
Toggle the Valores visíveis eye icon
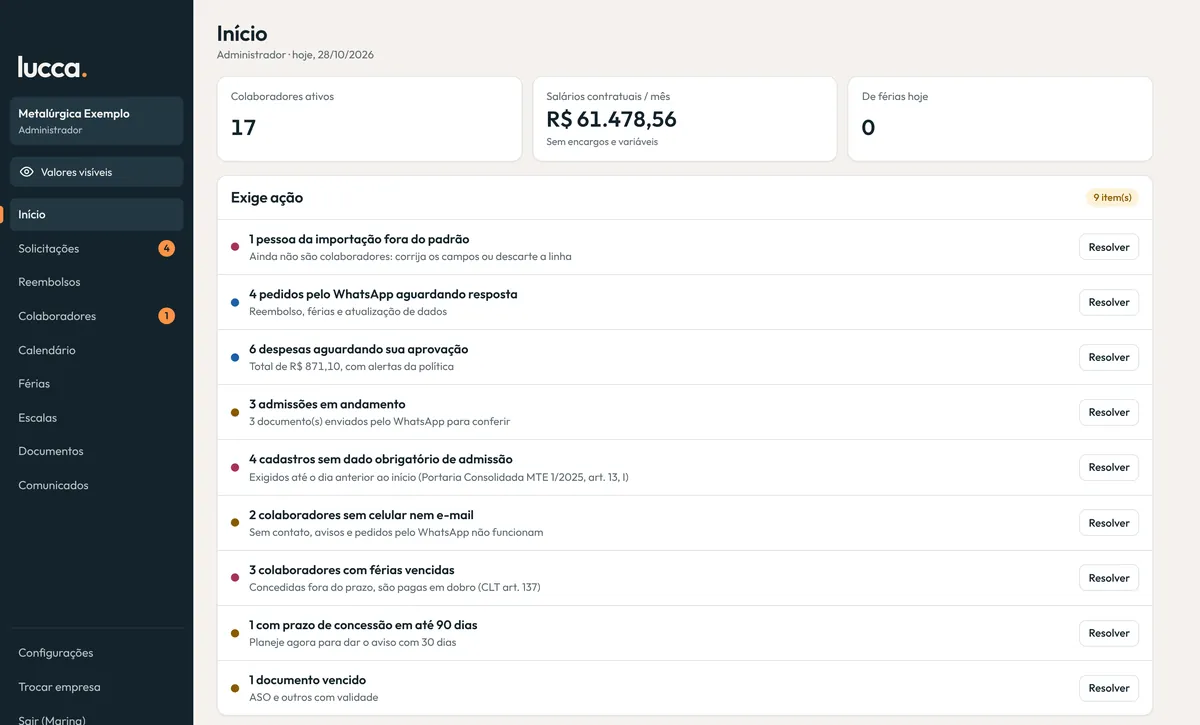pos(27,172)
